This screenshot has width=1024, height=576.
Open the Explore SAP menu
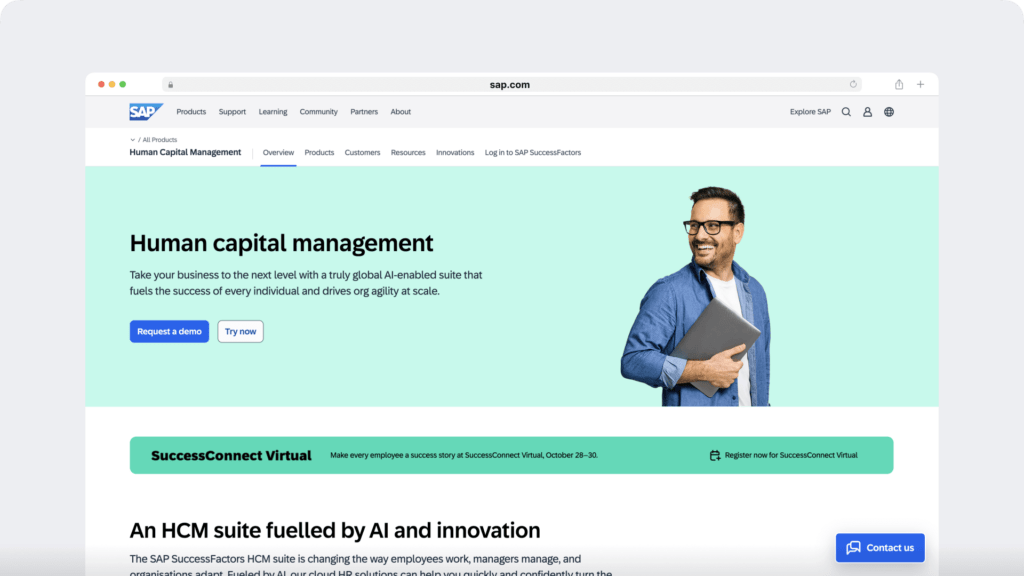[810, 112]
